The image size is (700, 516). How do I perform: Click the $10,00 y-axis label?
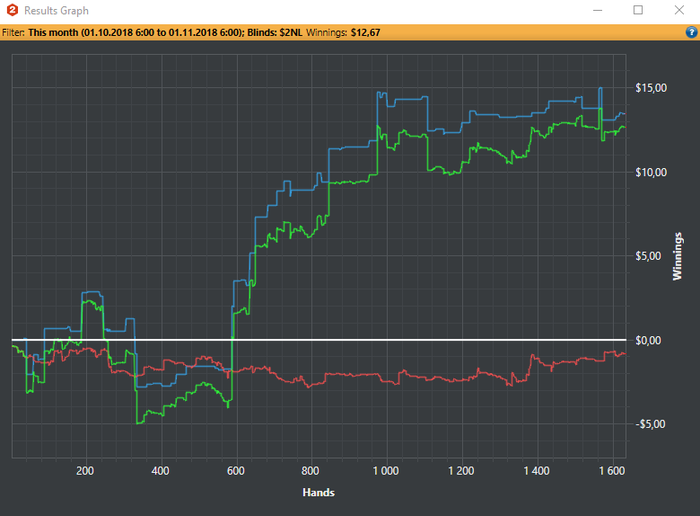coord(651,172)
